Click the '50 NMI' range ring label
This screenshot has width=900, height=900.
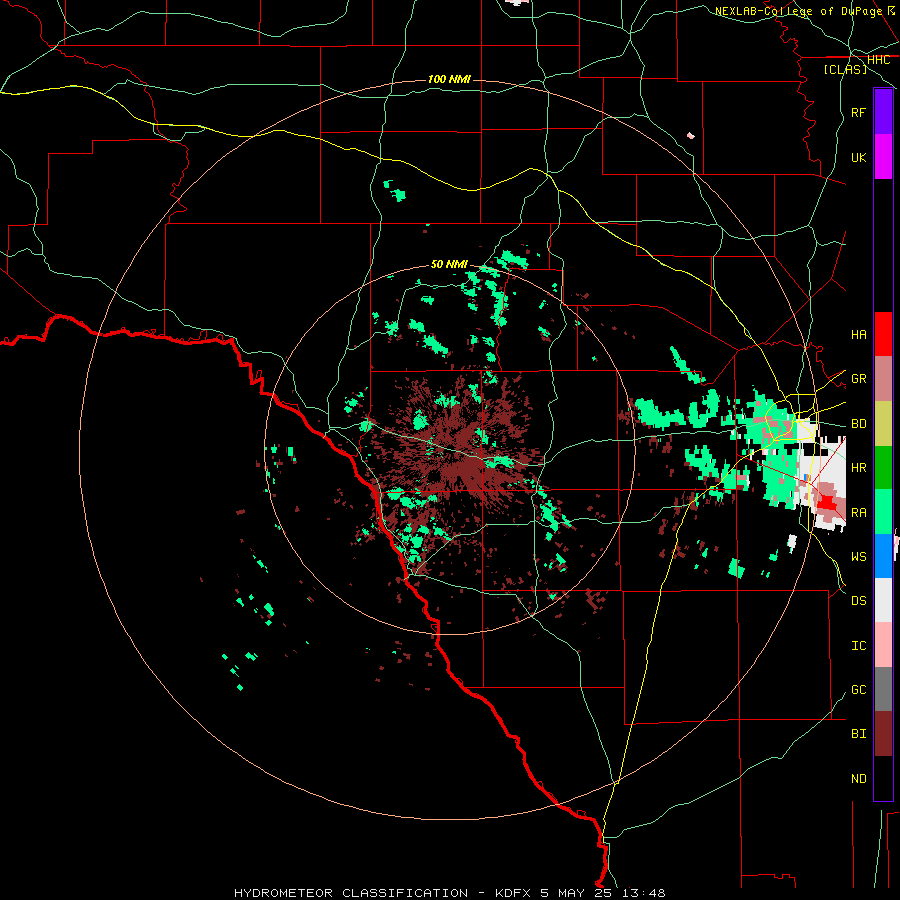click(449, 264)
